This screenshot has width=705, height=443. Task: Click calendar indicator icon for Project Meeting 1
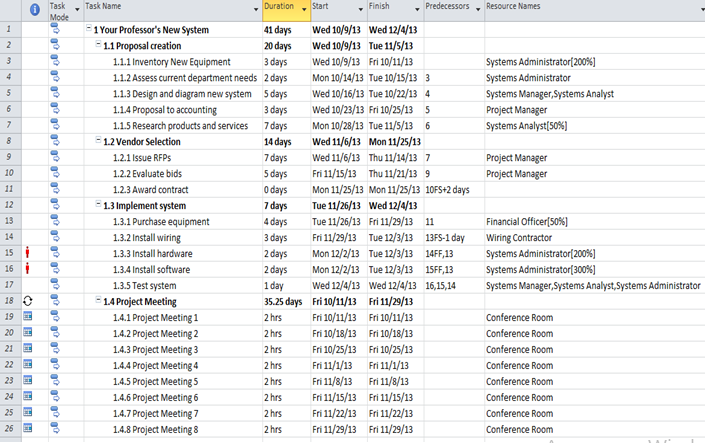coord(29,317)
